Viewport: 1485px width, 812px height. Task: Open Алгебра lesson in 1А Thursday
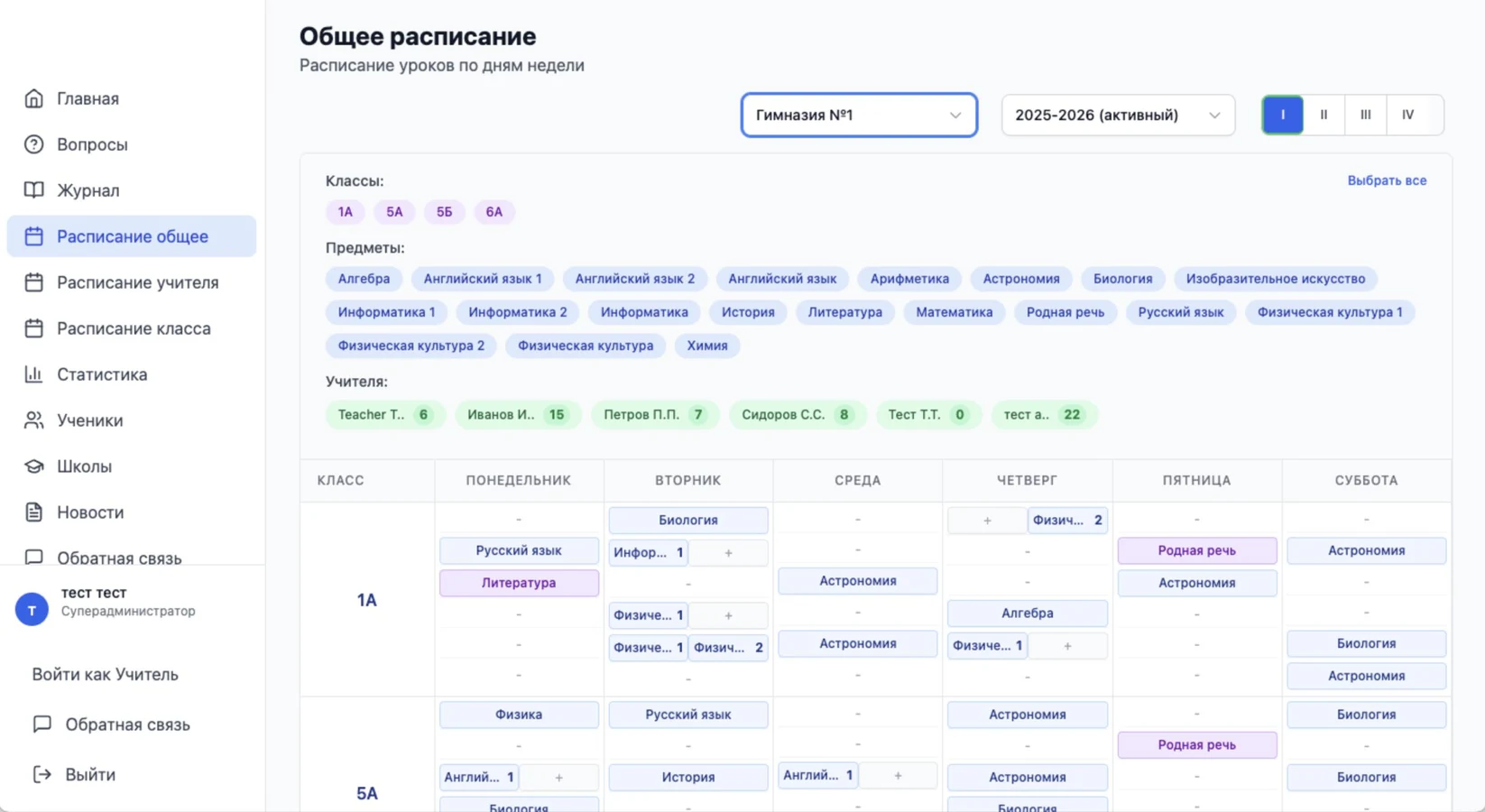point(1027,614)
